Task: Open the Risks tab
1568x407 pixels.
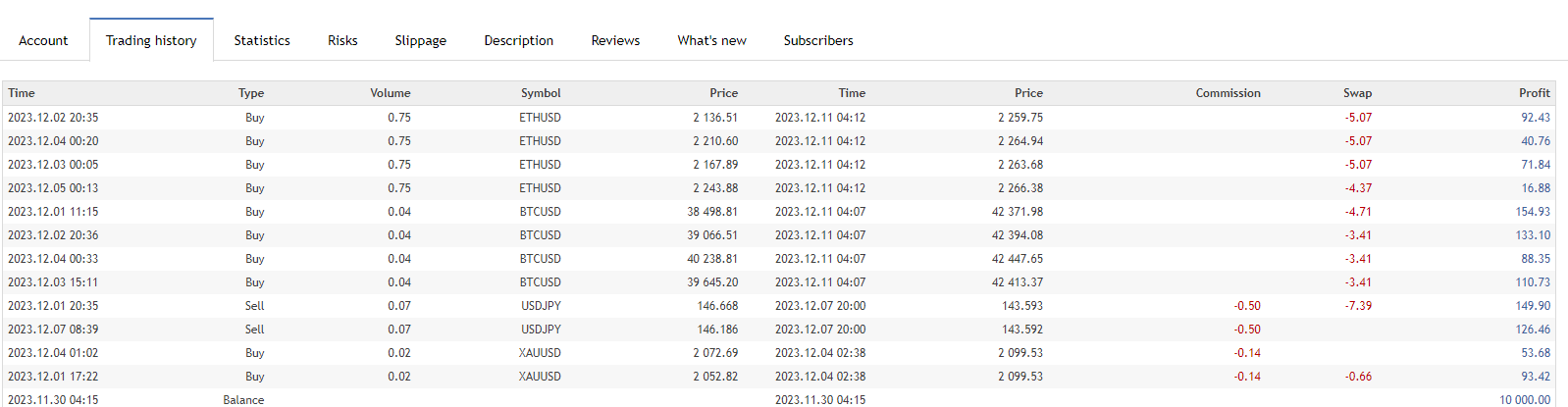Action: (342, 40)
